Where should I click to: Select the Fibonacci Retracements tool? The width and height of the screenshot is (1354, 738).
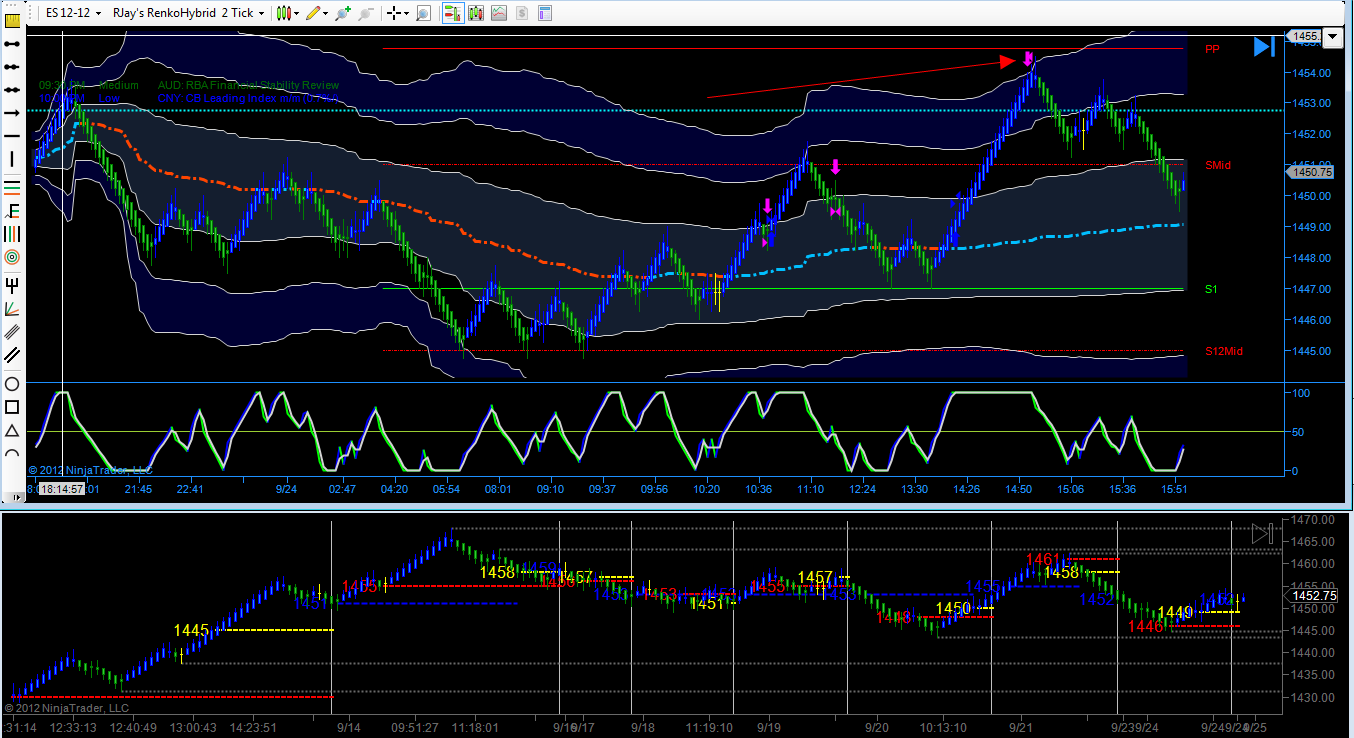coord(12,186)
